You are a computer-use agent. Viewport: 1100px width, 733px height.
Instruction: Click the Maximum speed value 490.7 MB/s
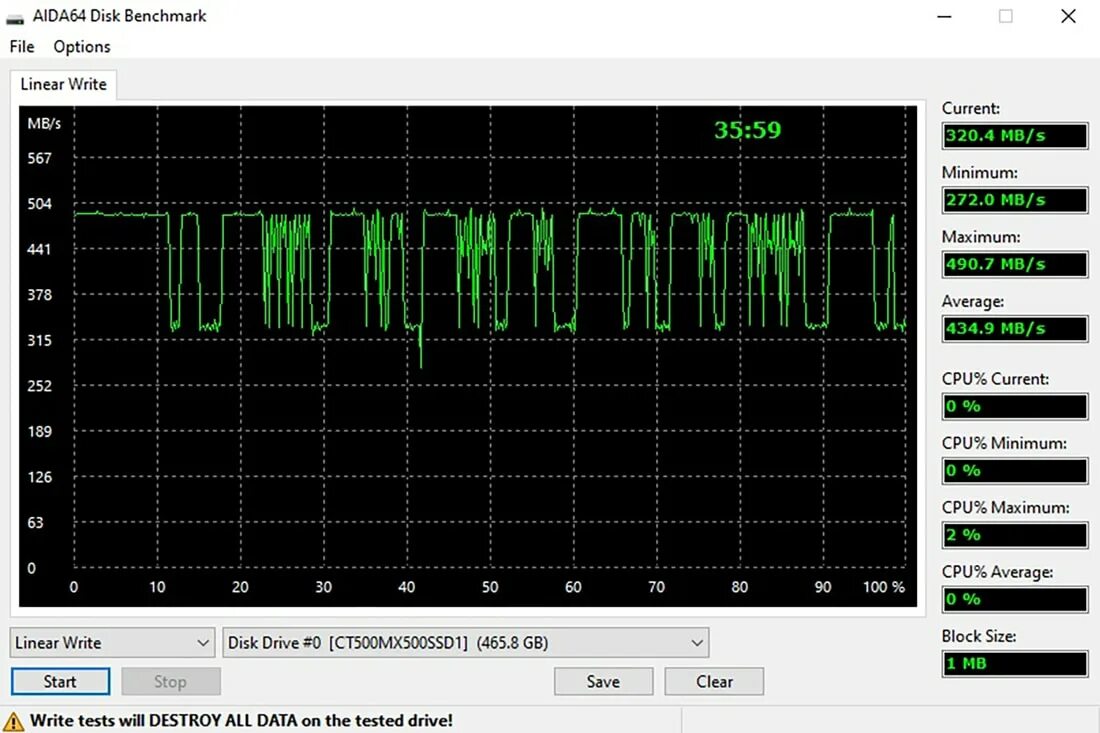pyautogui.click(x=1014, y=264)
